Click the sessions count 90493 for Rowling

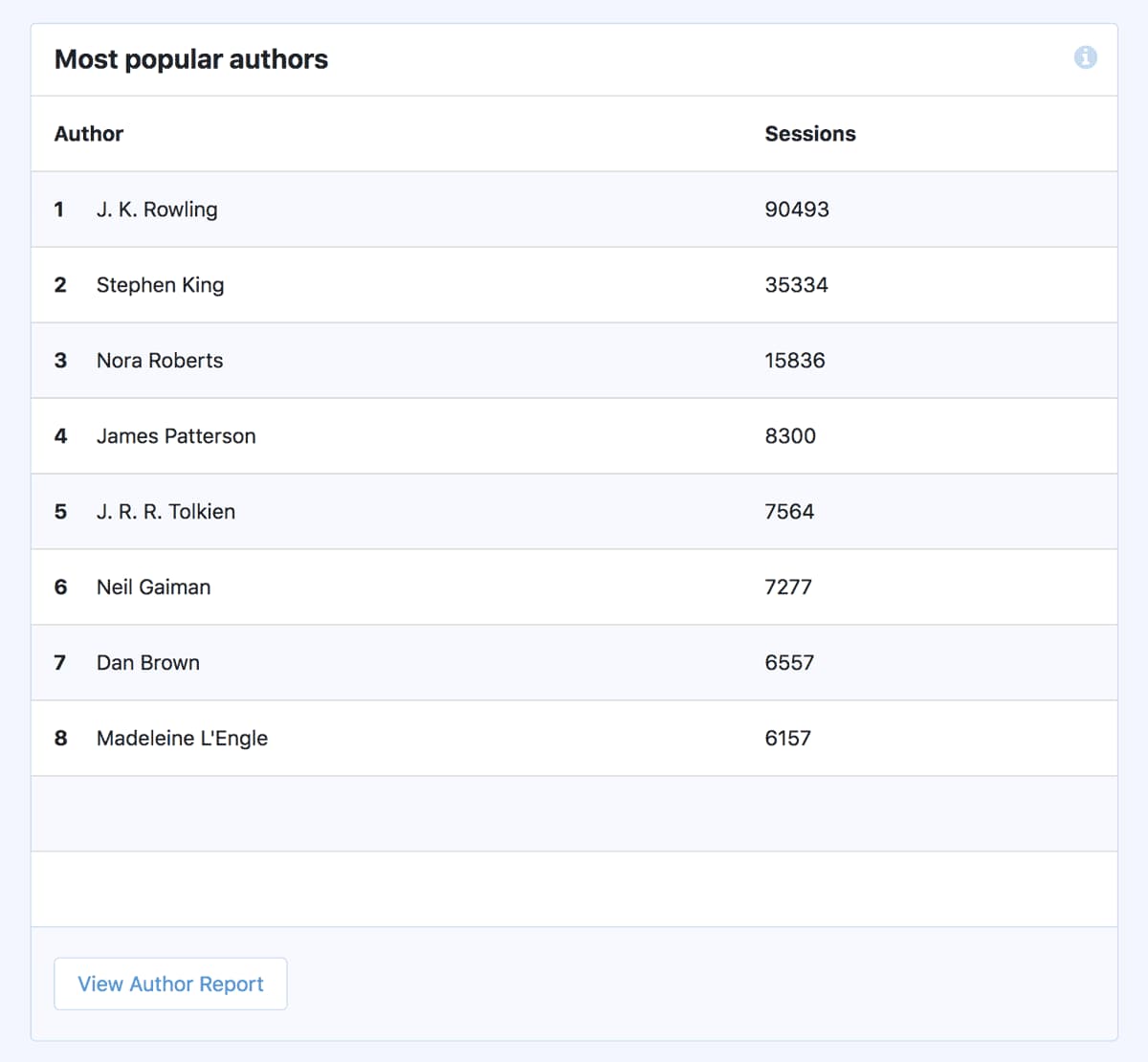tap(797, 210)
